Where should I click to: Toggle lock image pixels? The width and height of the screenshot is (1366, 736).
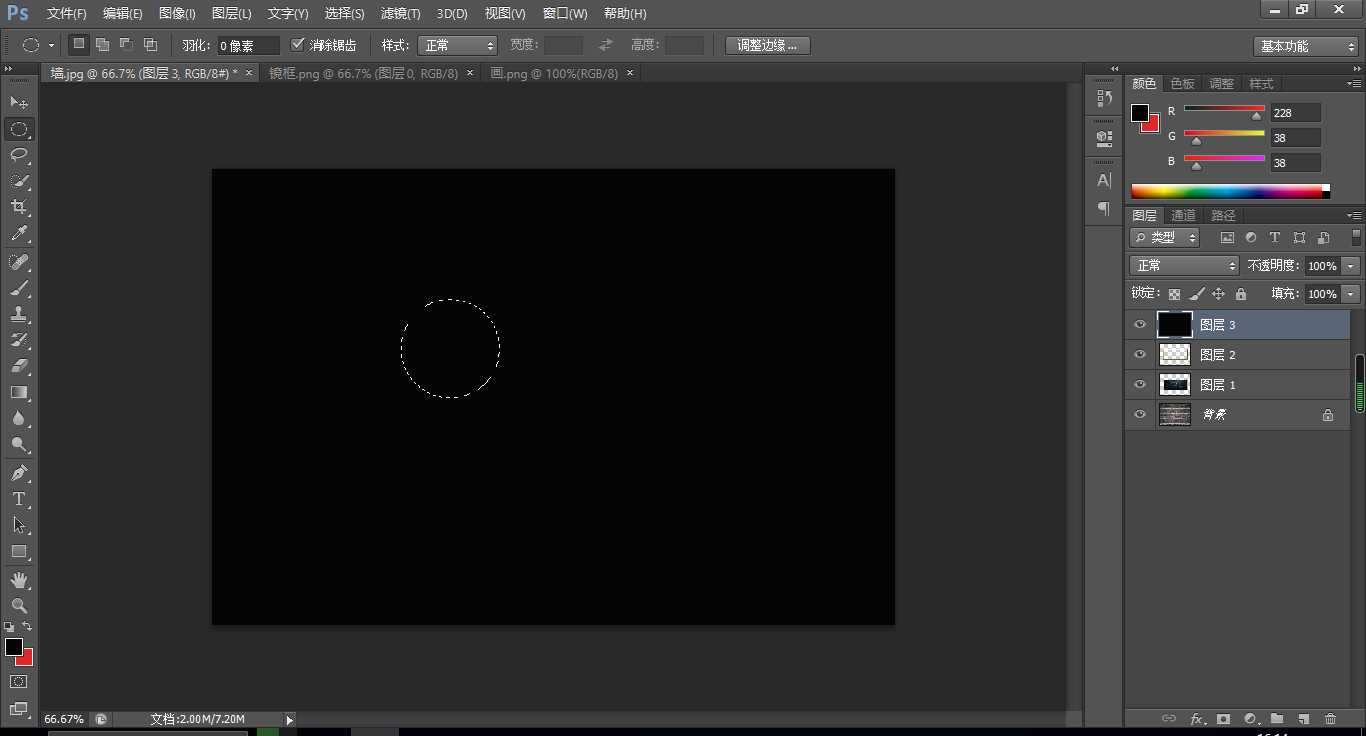pos(1197,294)
